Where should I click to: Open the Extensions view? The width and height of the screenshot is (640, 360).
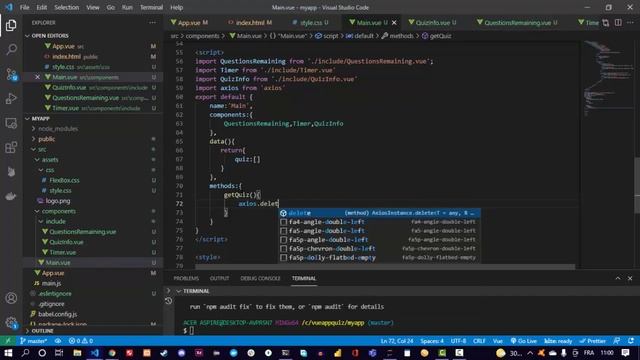click(x=11, y=147)
